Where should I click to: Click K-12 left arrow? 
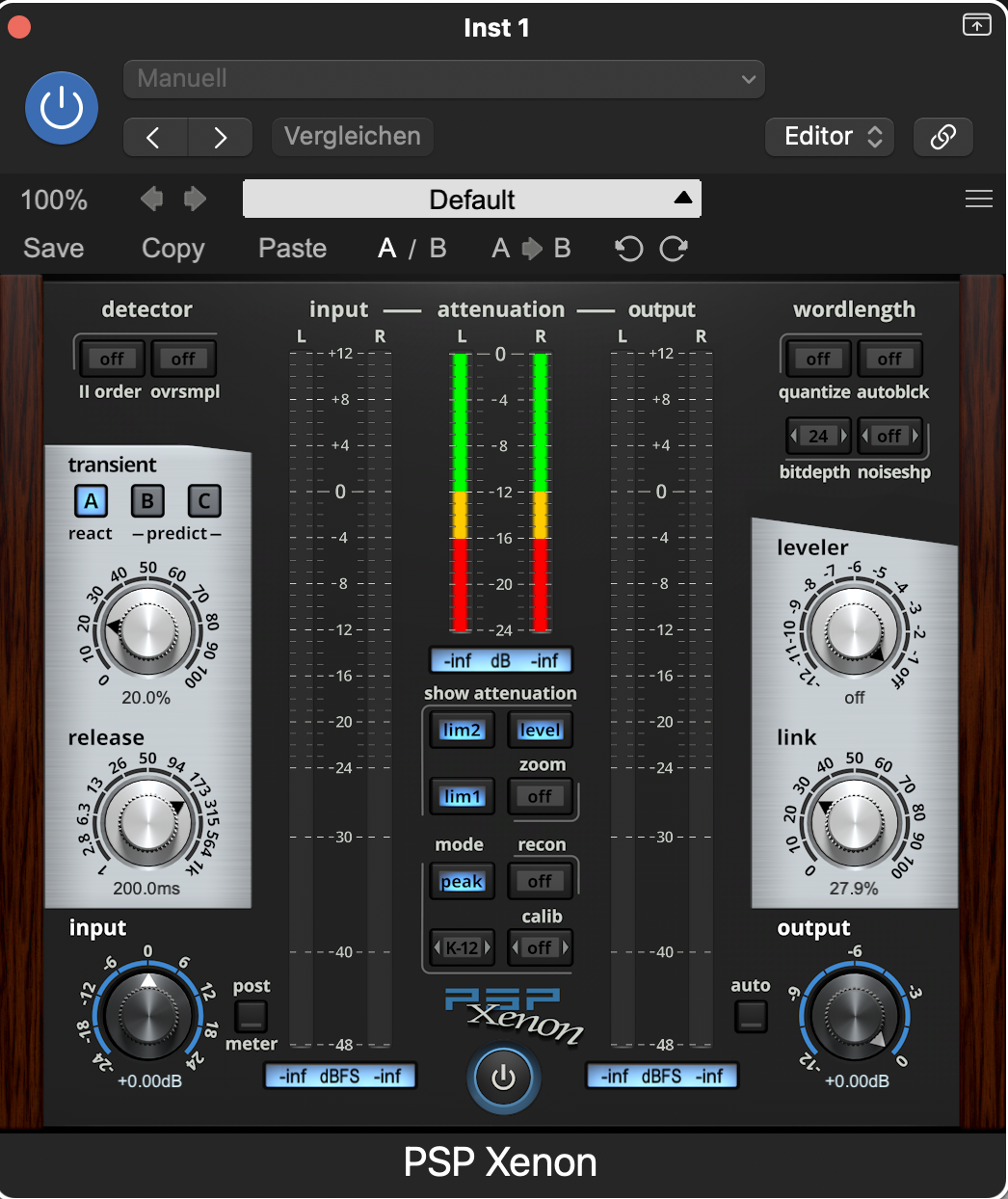438,947
